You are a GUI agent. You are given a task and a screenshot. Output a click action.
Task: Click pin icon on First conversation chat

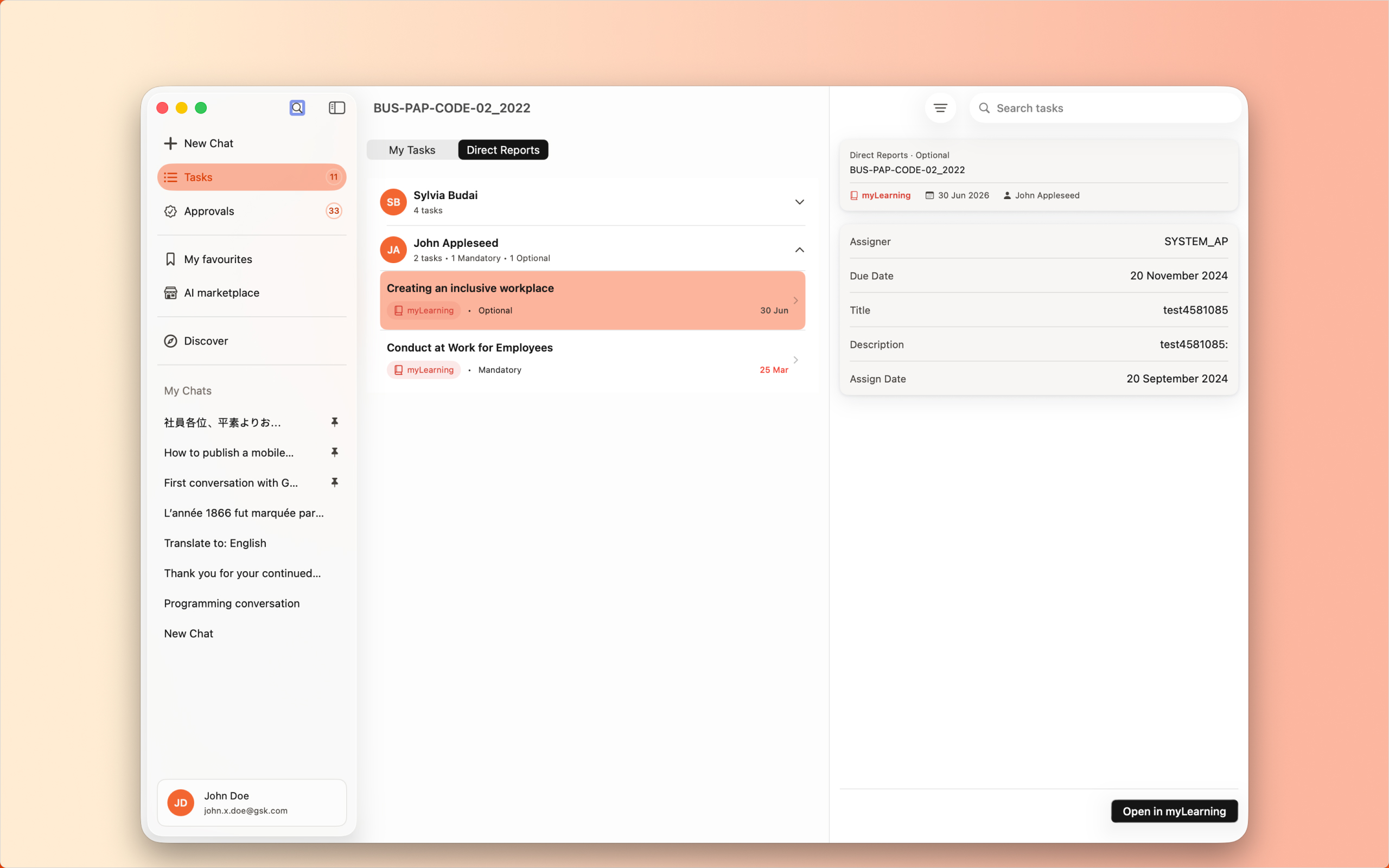(335, 483)
